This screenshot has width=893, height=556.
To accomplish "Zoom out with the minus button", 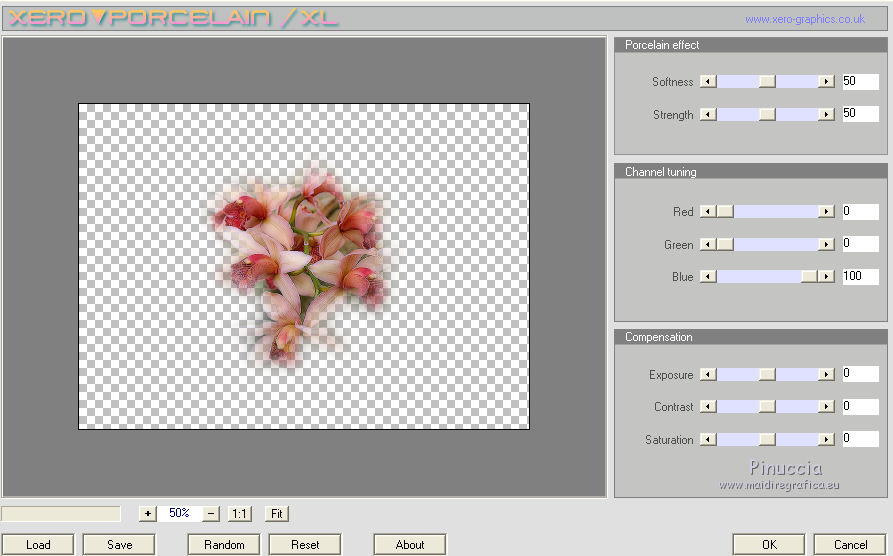I will (x=211, y=513).
